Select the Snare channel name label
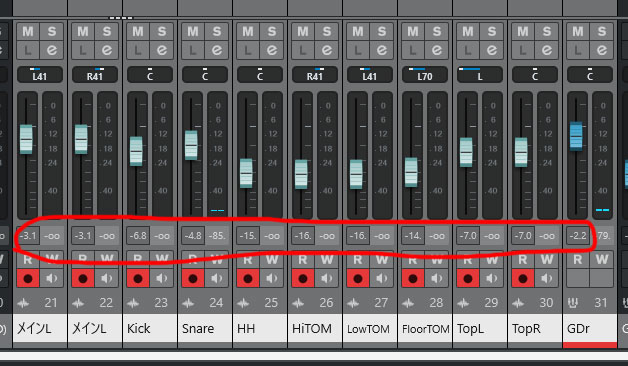Image resolution: width=628 pixels, height=366 pixels. tap(205, 328)
